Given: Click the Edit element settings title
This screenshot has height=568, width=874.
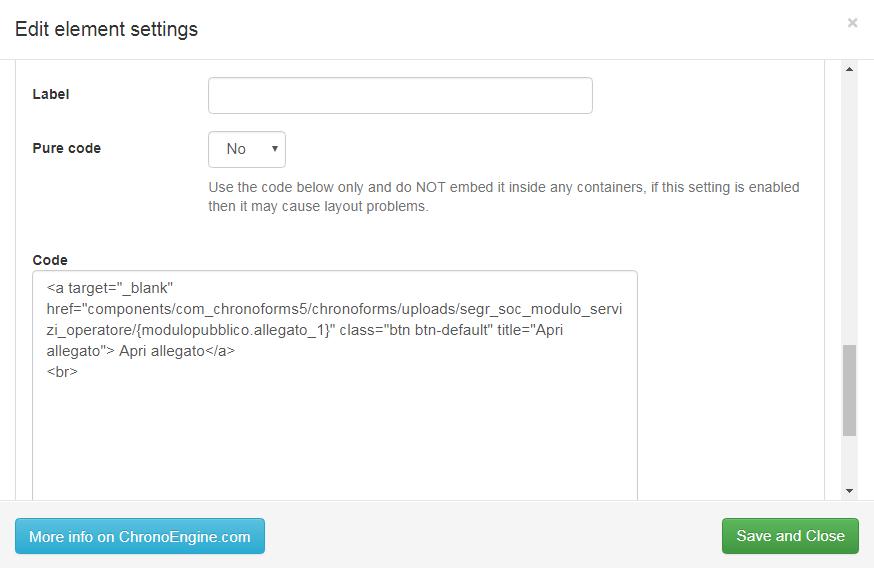Looking at the screenshot, I should click(106, 29).
